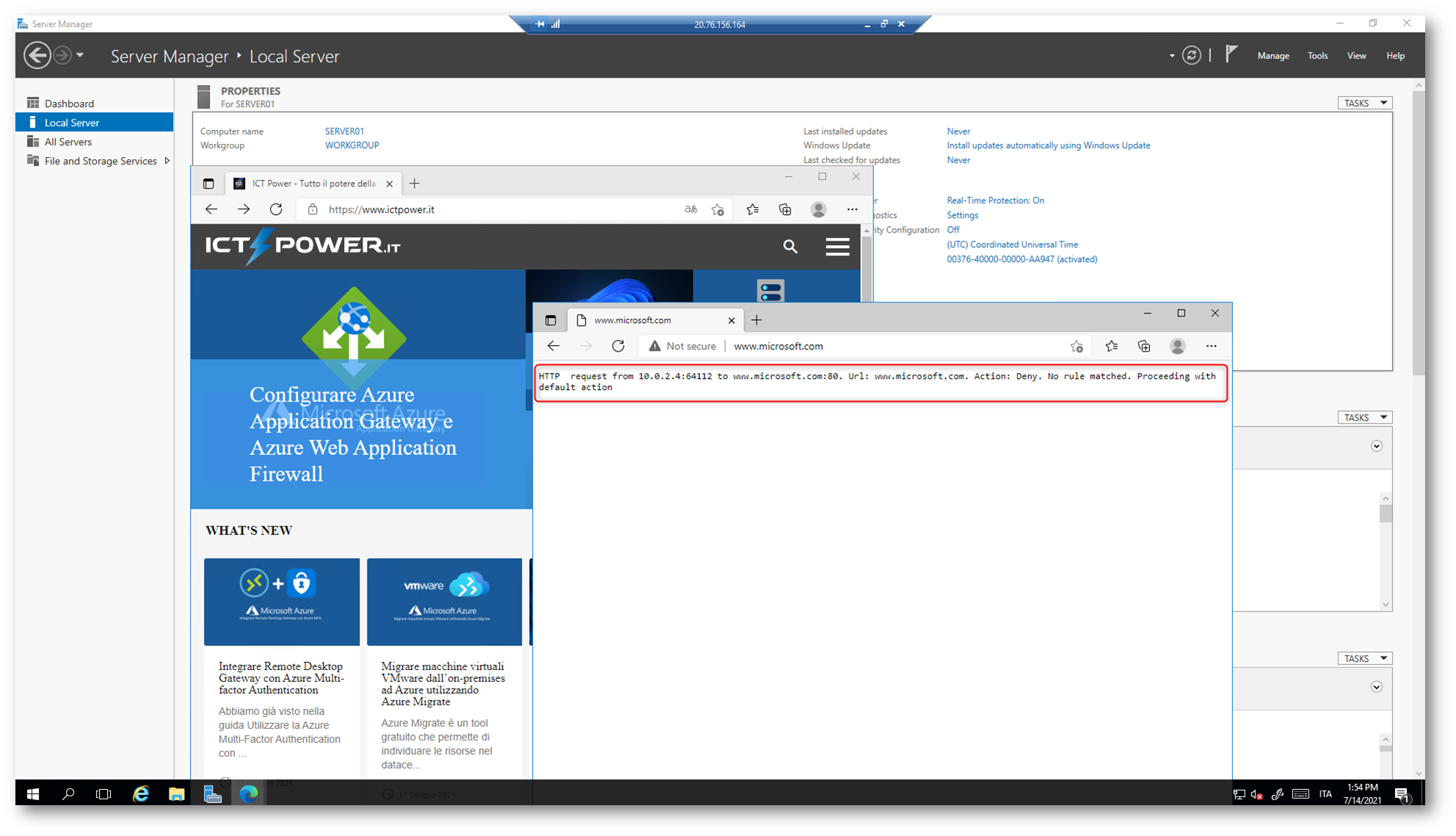Open Integrare Remote Desktop Gateway article thumbnail
This screenshot has width=1456, height=836.
(282, 602)
